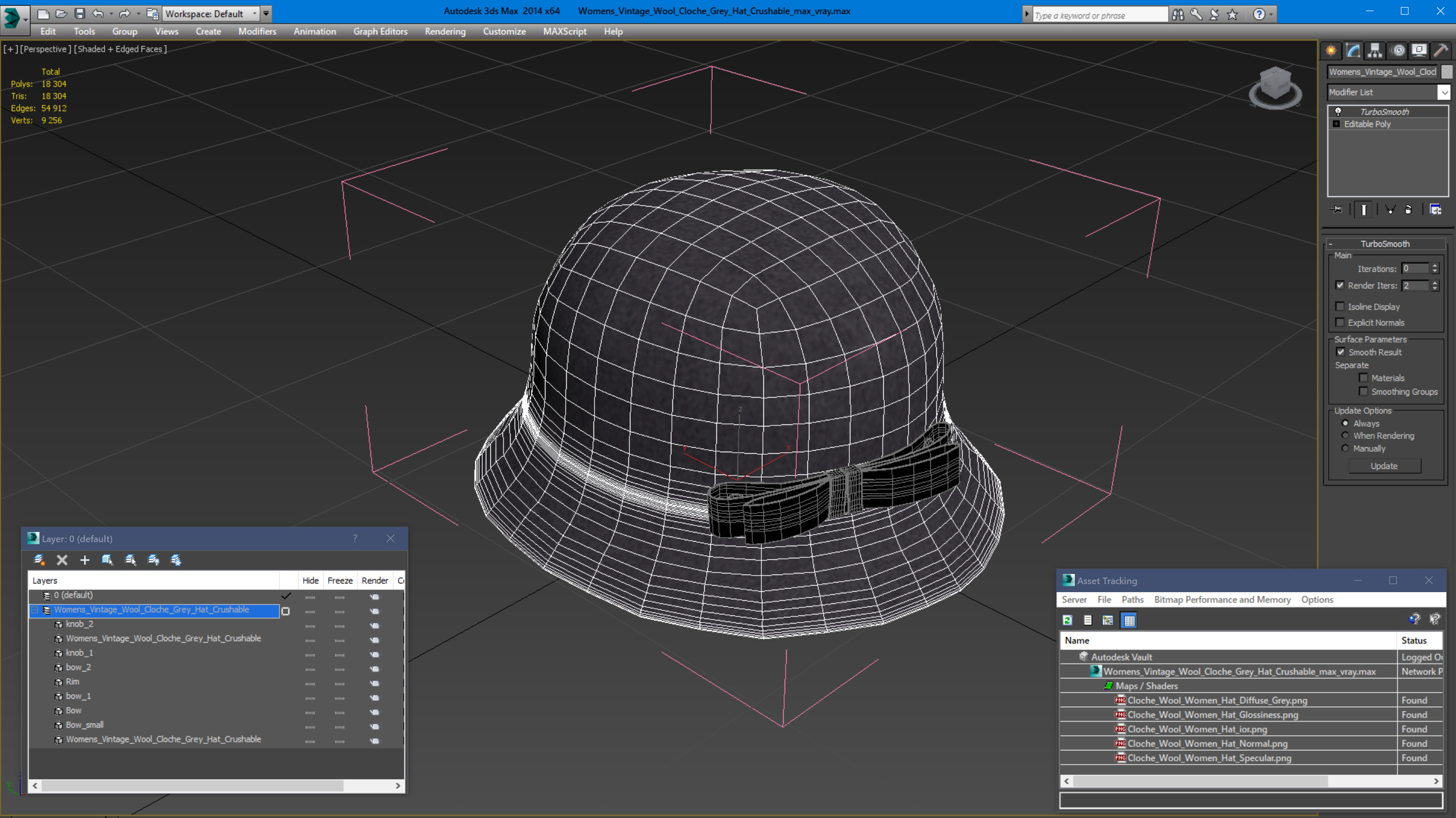Click Highlight Selected Objects' Layers icon
Image resolution: width=1456 pixels, height=818 pixels.
pyautogui.click(x=130, y=560)
